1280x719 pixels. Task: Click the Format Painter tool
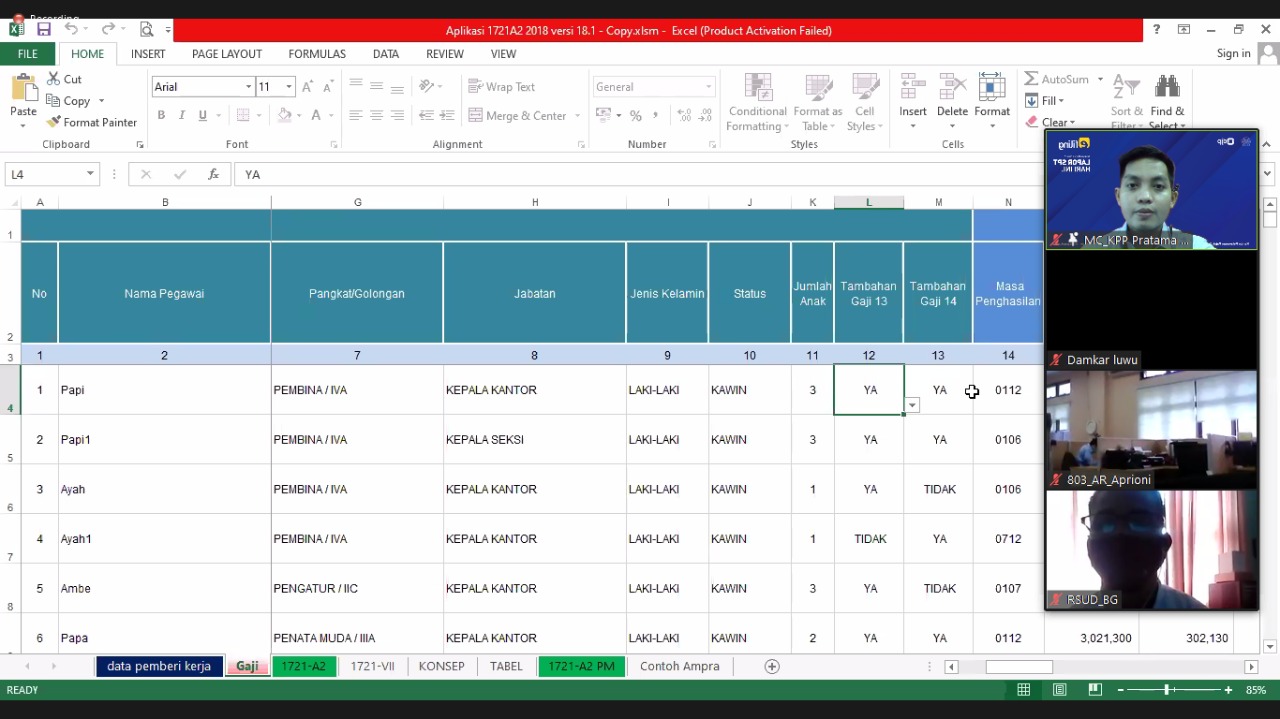click(91, 122)
